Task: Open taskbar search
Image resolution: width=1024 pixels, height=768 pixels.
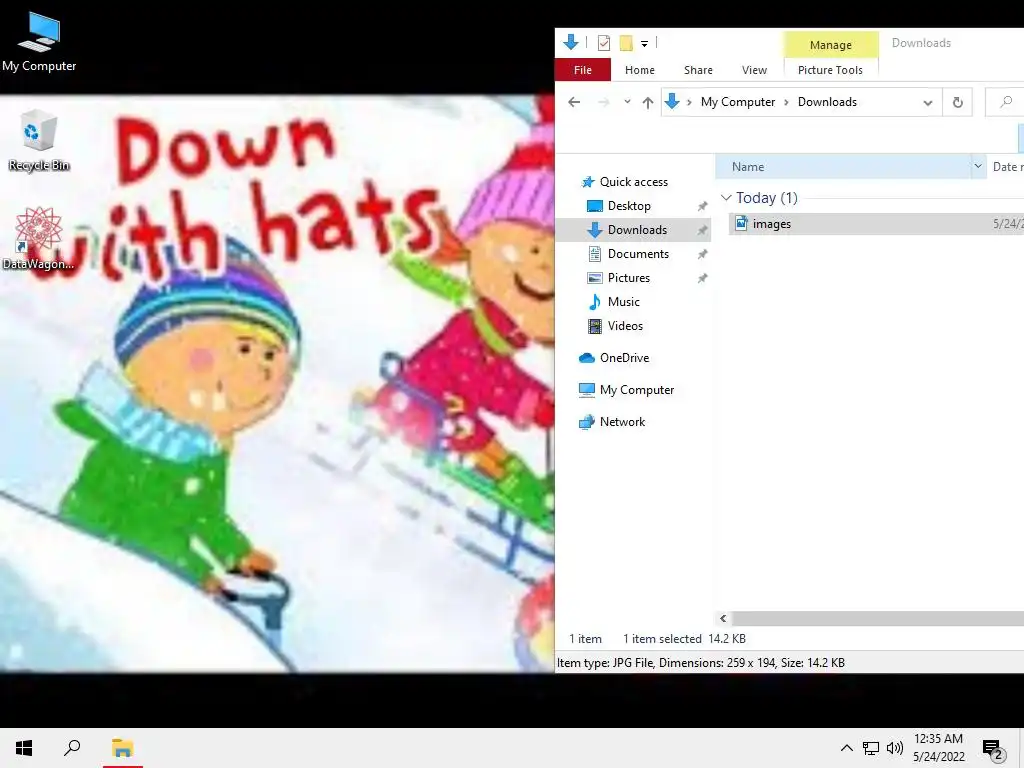Action: 72,748
